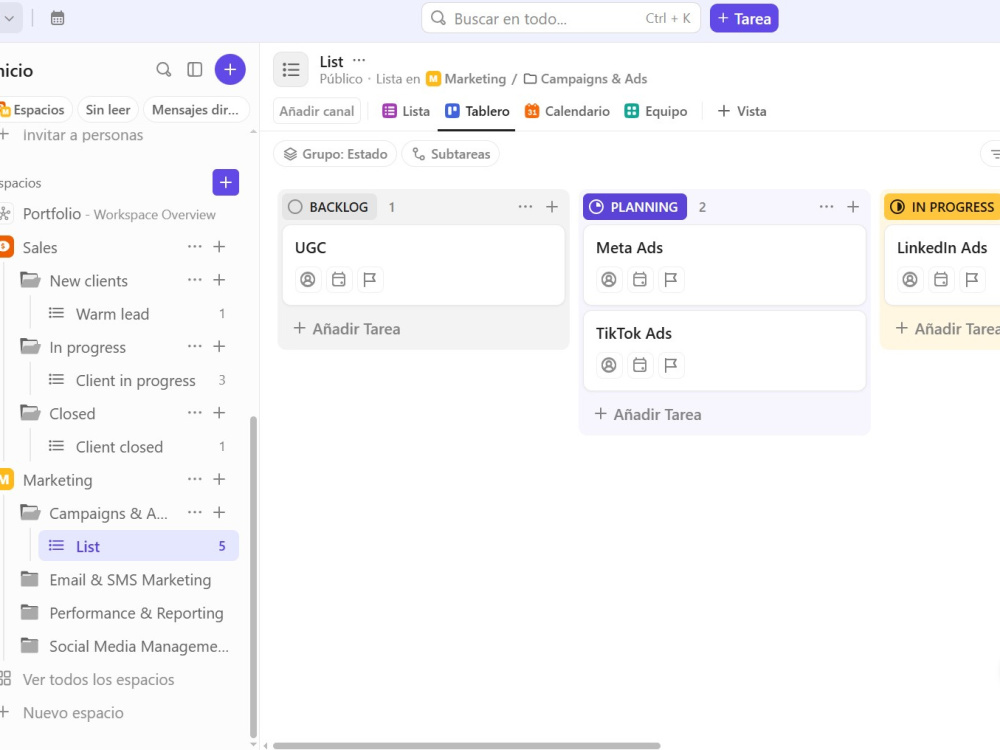Open Backlog column options menu

click(x=526, y=207)
